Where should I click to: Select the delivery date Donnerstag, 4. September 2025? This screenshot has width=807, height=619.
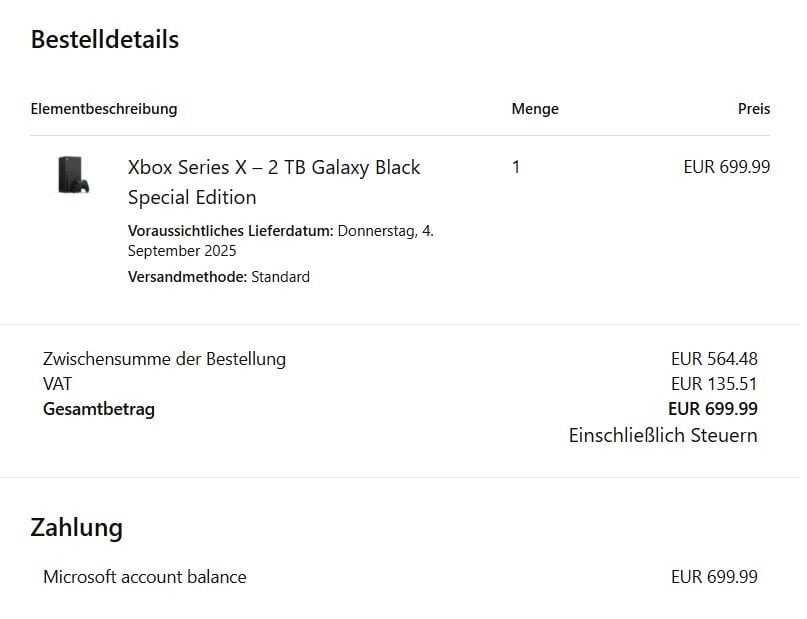[x=281, y=241]
